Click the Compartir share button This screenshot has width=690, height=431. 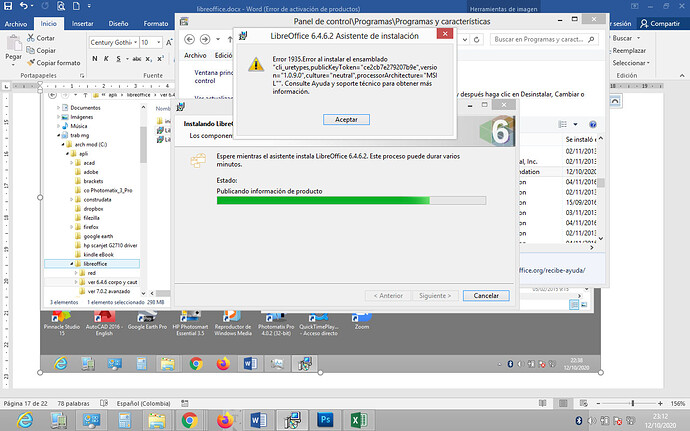(x=660, y=24)
